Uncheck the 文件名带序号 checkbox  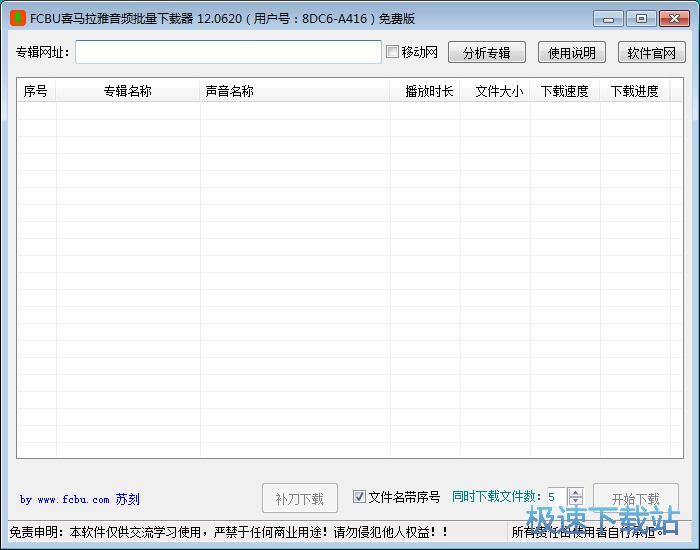coord(359,497)
